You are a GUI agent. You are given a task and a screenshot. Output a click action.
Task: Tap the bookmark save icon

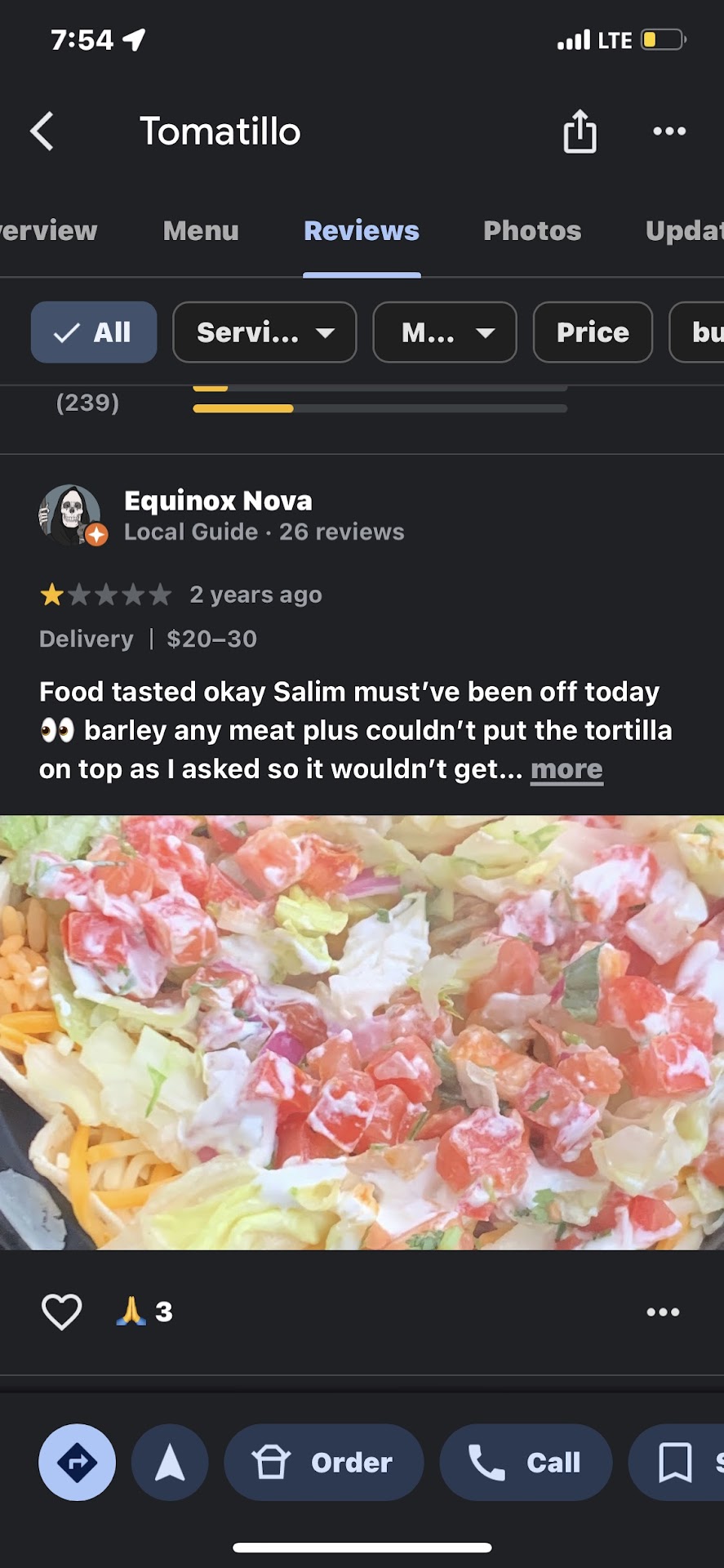point(675,1462)
